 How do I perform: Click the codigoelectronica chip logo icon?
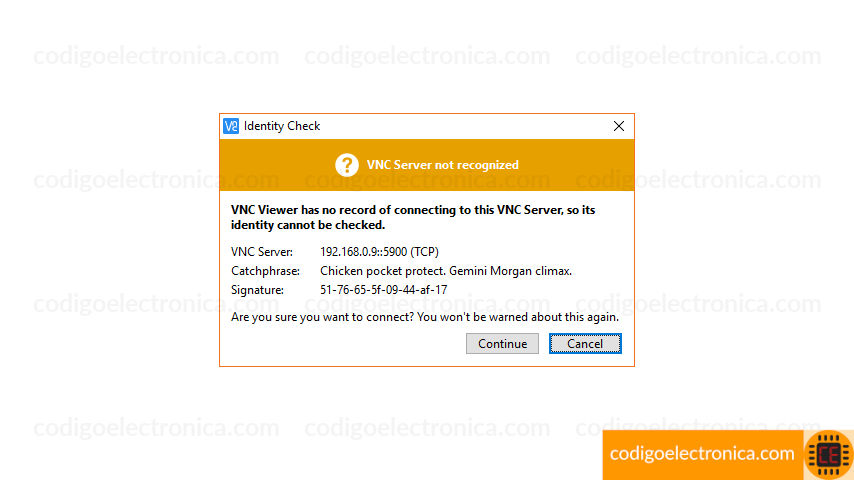(828, 454)
